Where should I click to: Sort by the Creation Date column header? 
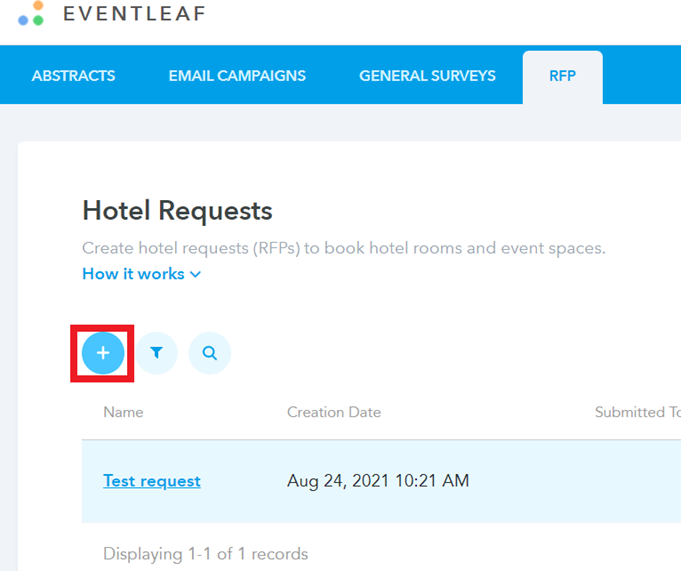coord(334,412)
